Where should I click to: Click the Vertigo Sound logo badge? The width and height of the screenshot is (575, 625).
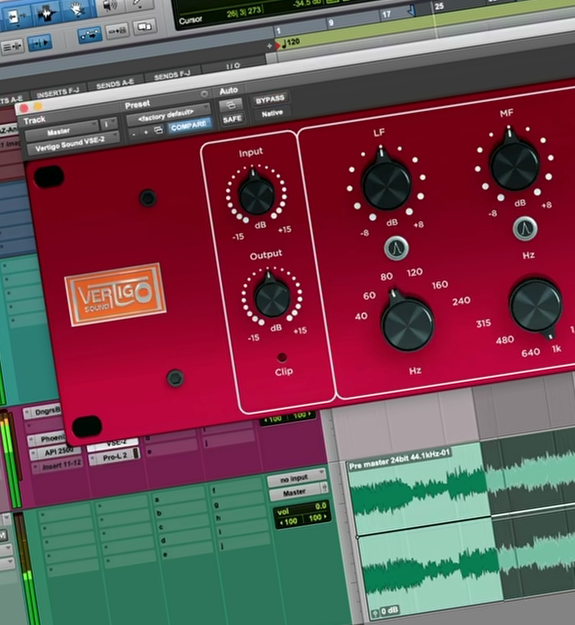tap(115, 294)
